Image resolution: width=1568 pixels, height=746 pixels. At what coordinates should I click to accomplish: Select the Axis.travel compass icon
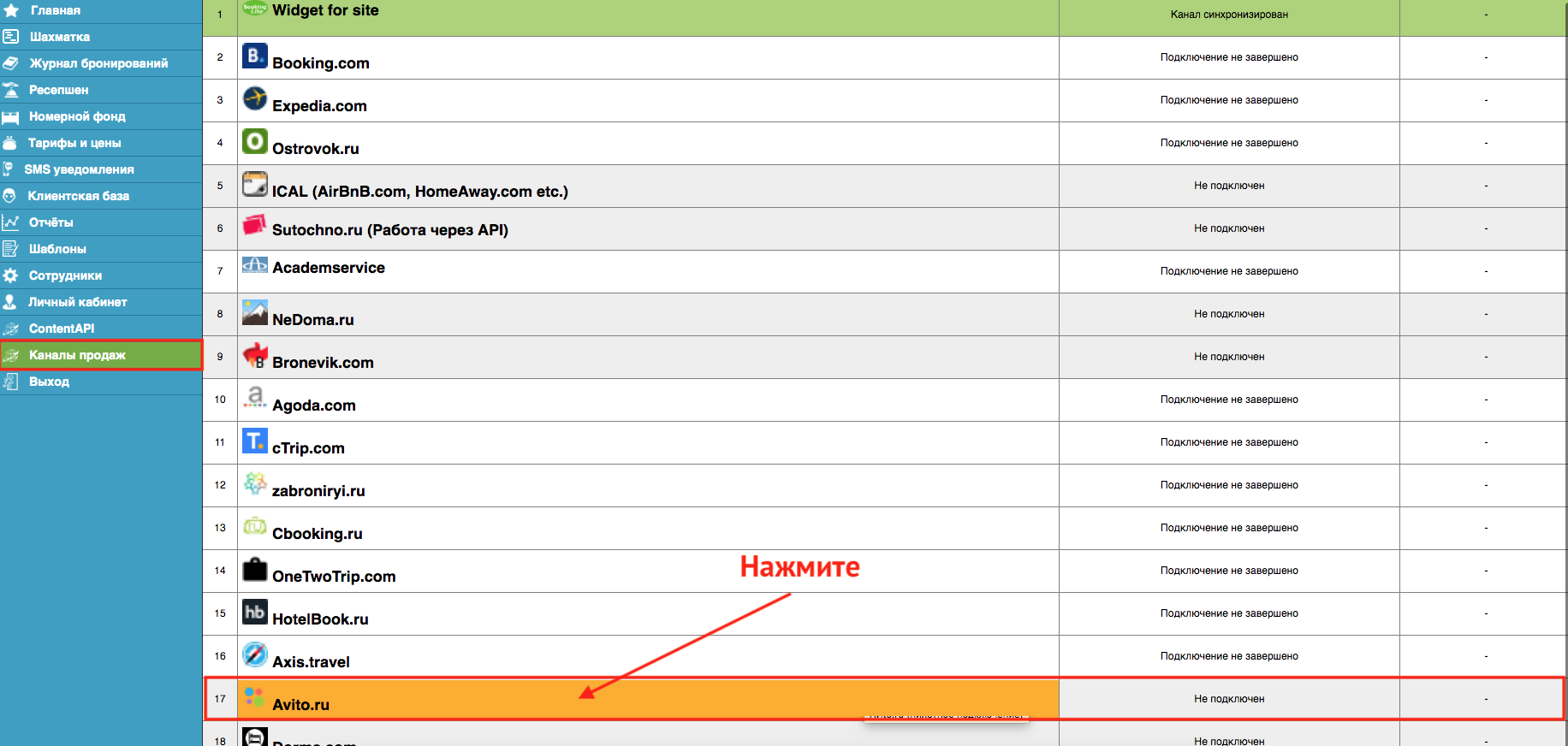coord(255,654)
